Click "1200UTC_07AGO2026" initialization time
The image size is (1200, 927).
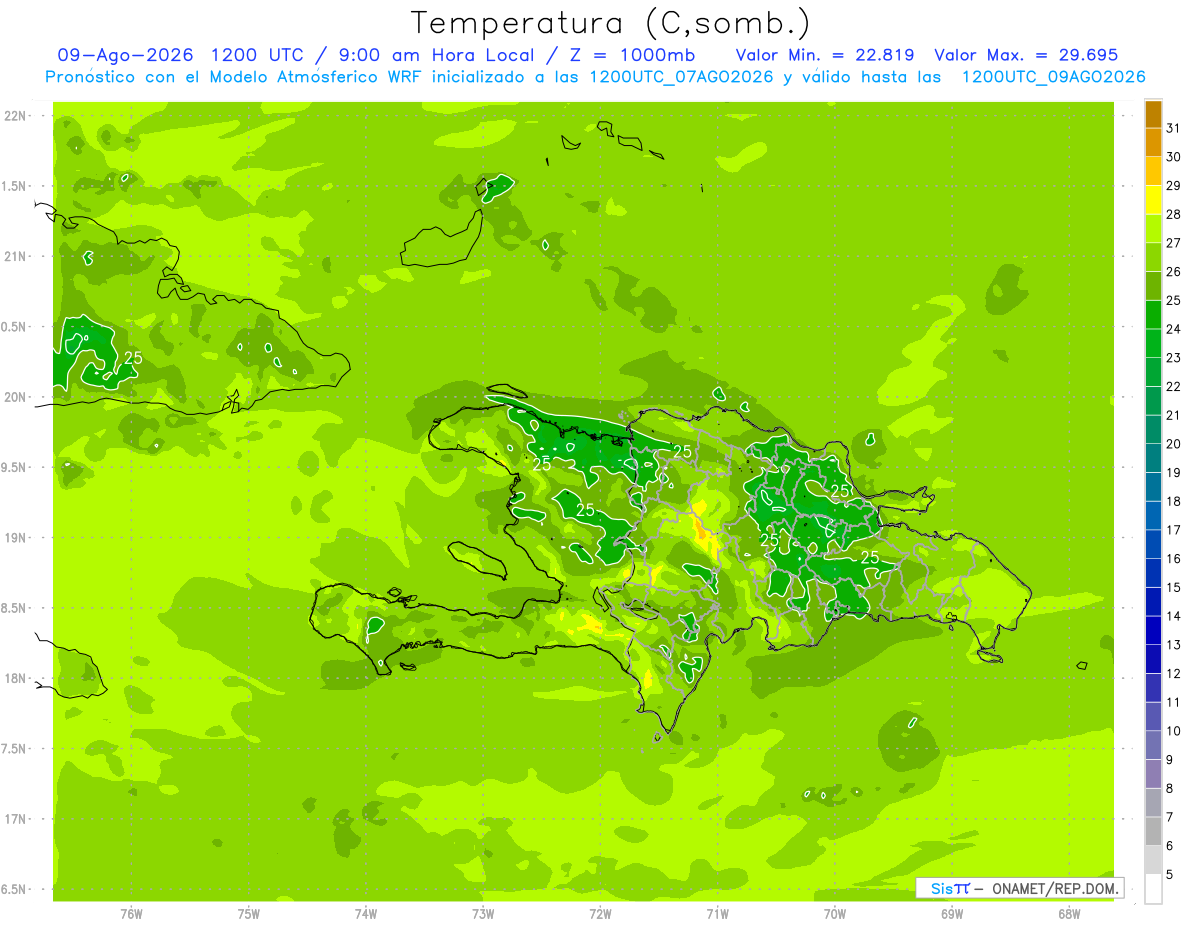coord(681,77)
